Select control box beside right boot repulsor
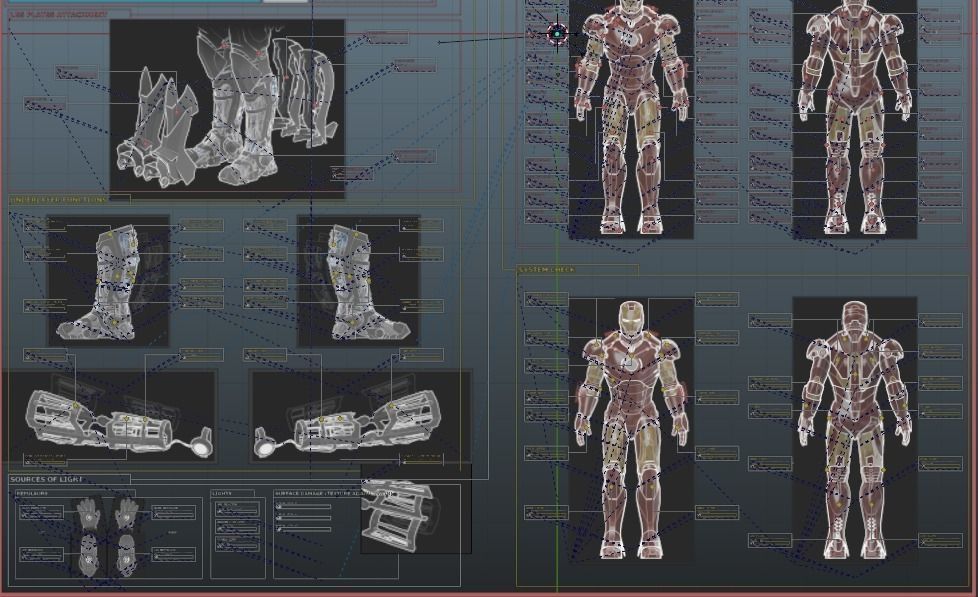The image size is (978, 597). click(174, 554)
